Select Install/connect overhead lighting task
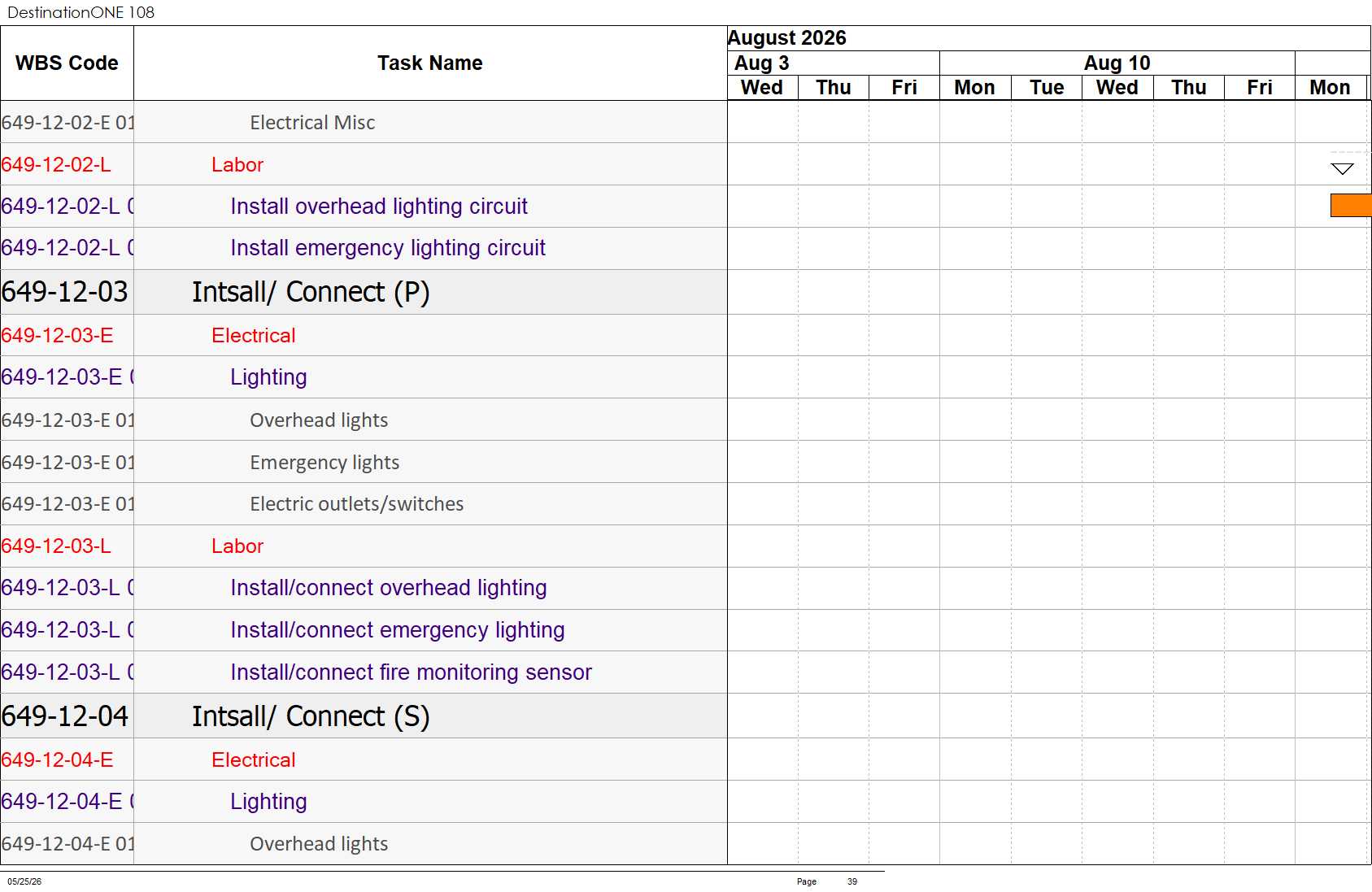 pos(364,588)
